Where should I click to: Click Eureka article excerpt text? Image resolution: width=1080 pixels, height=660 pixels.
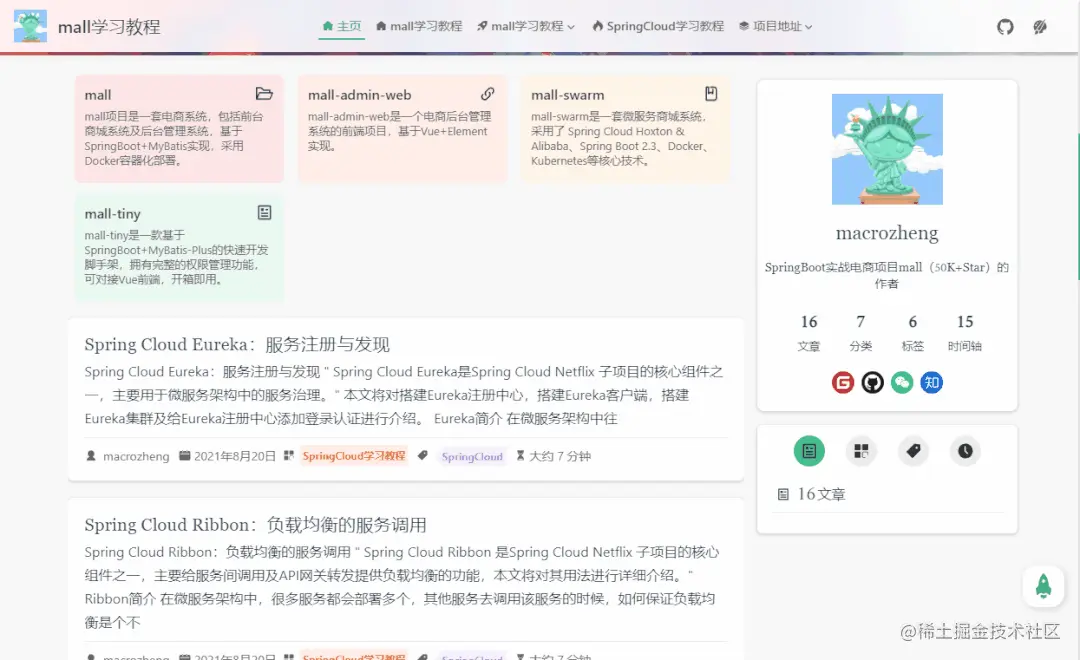pos(404,395)
